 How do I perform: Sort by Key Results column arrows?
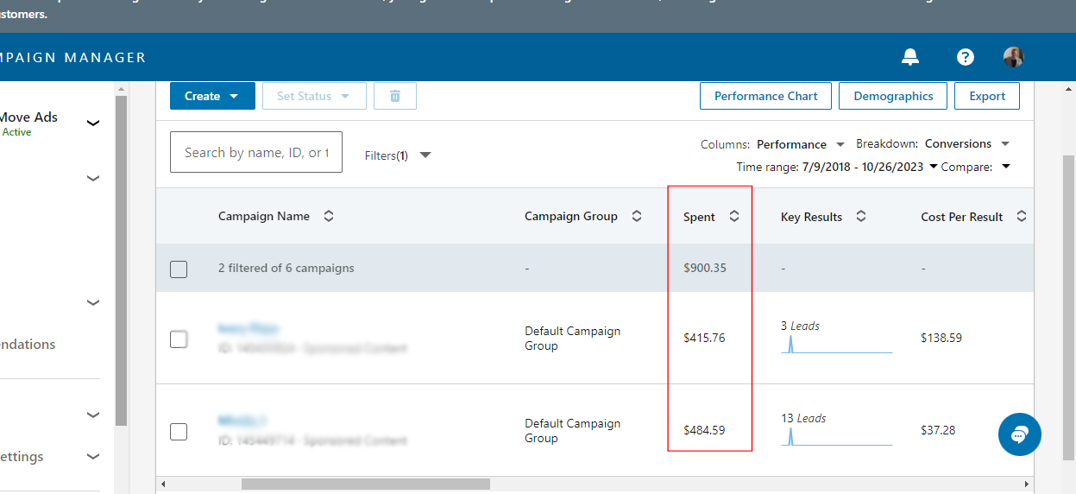point(861,217)
